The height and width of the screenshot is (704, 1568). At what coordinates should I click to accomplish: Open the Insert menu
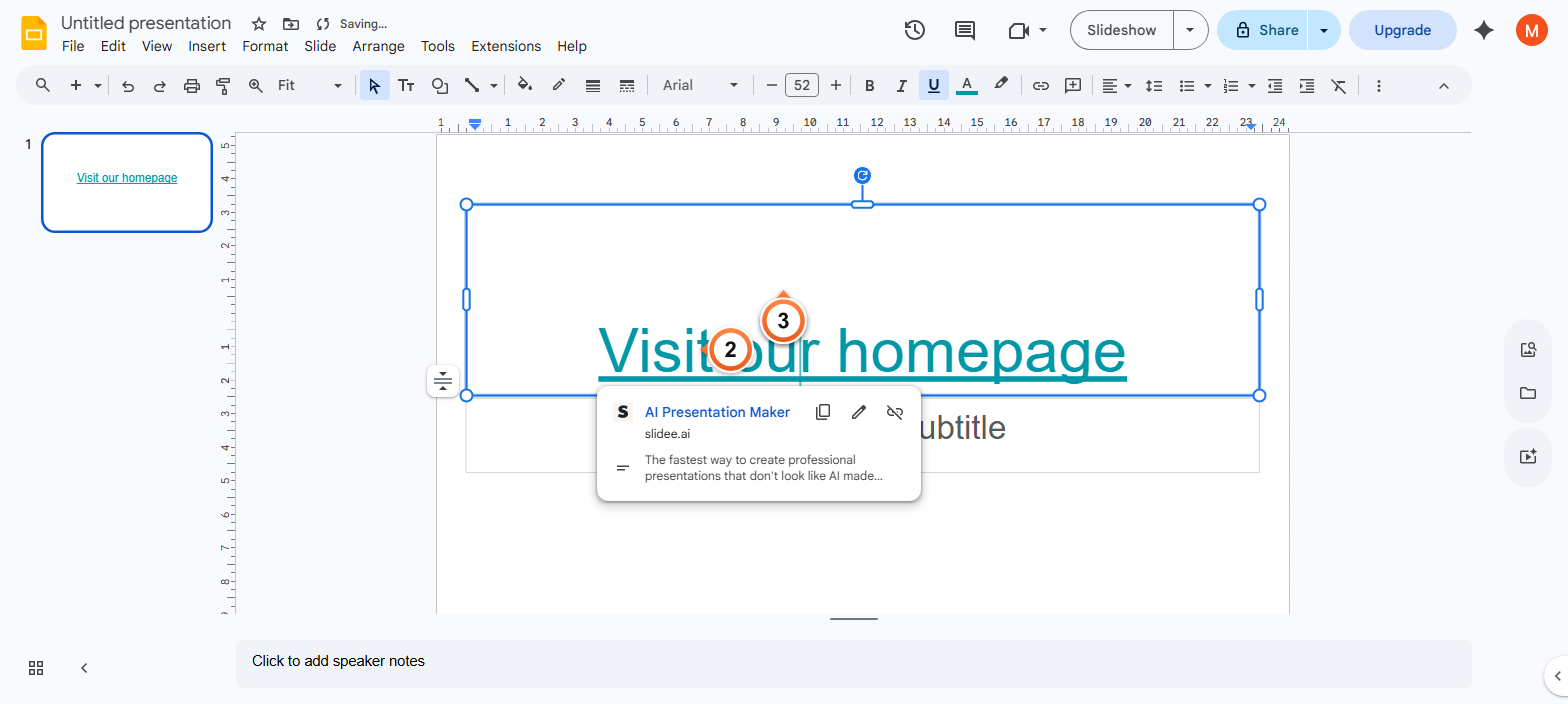207,46
